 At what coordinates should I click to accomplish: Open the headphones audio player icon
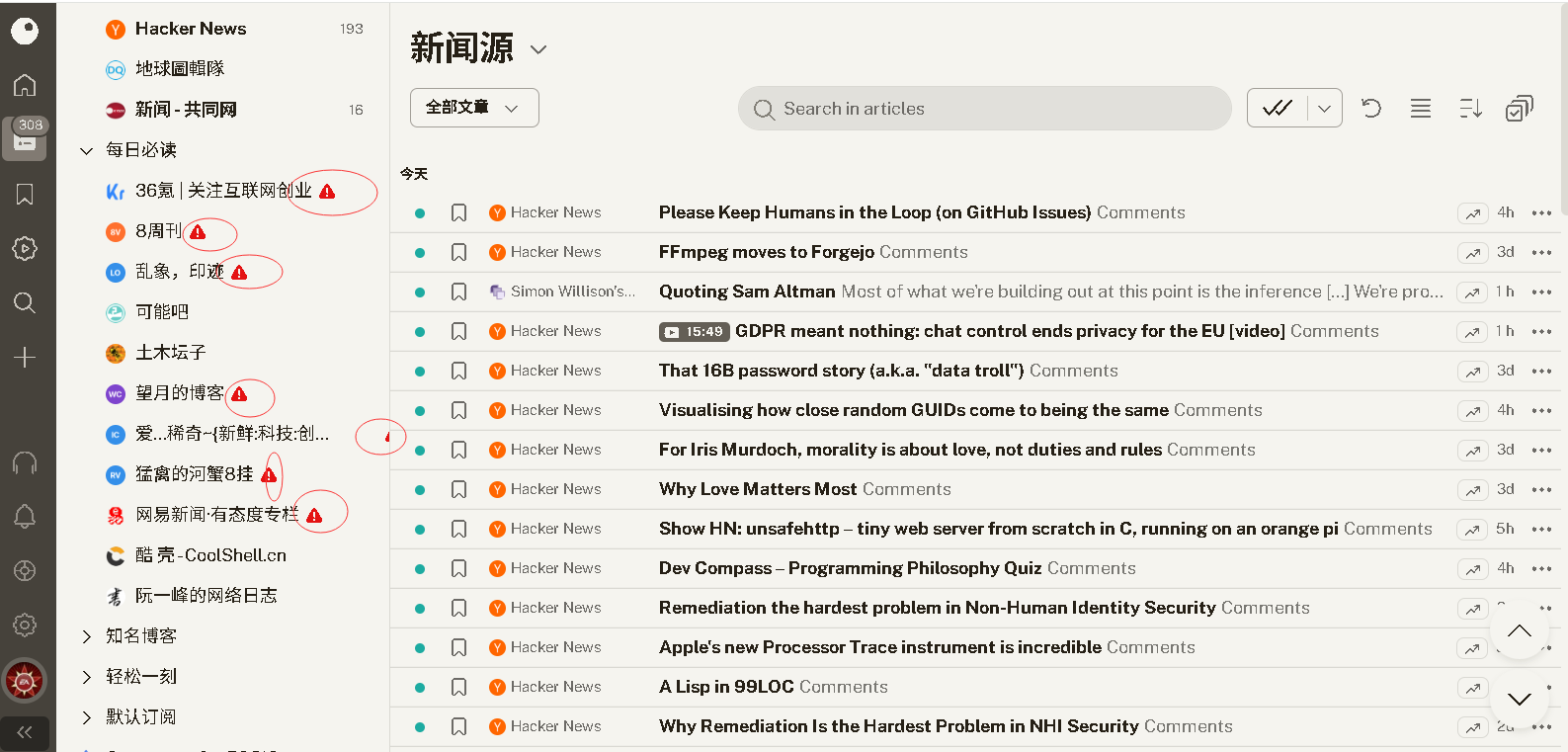[25, 462]
